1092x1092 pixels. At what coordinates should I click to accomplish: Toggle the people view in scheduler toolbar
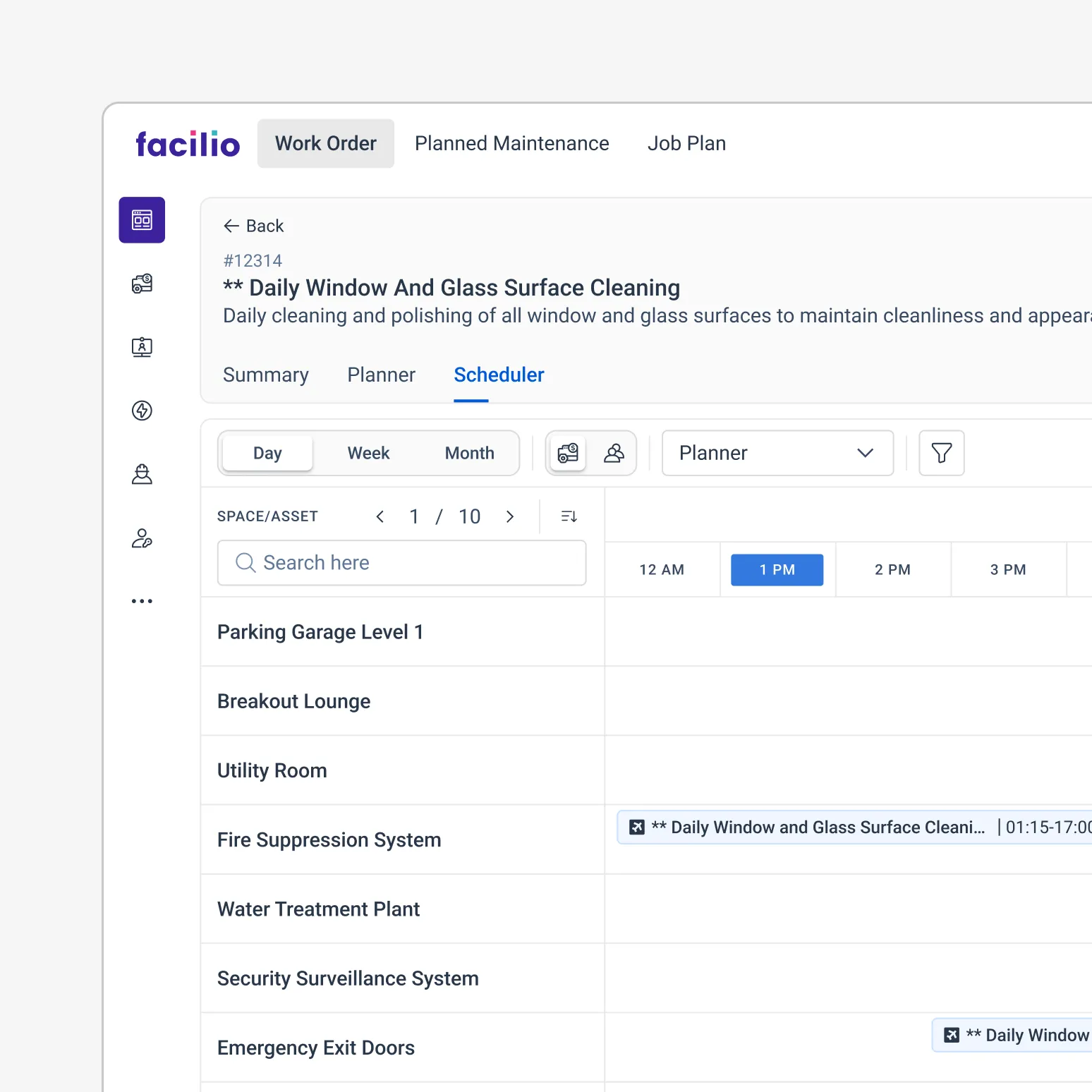click(x=613, y=453)
